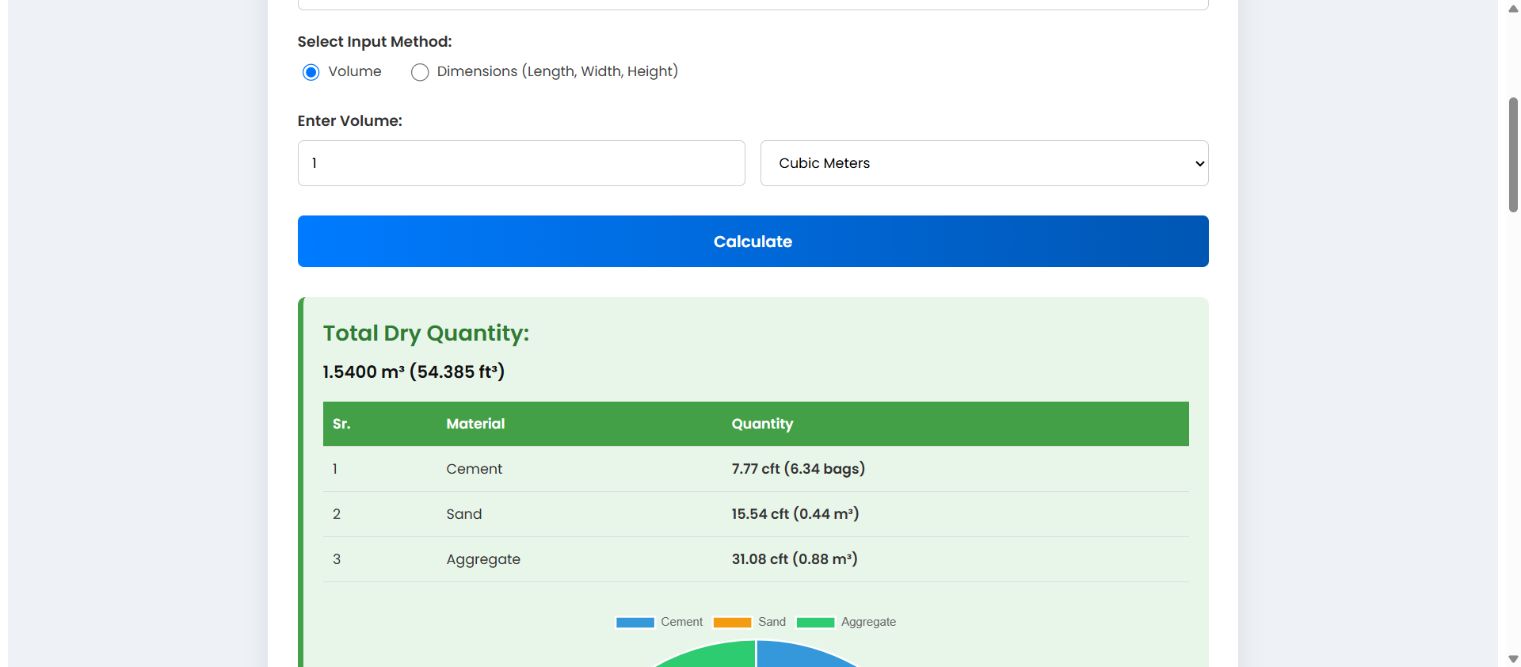
Task: Toggle the Aggregate legend color swatch
Action: point(815,622)
